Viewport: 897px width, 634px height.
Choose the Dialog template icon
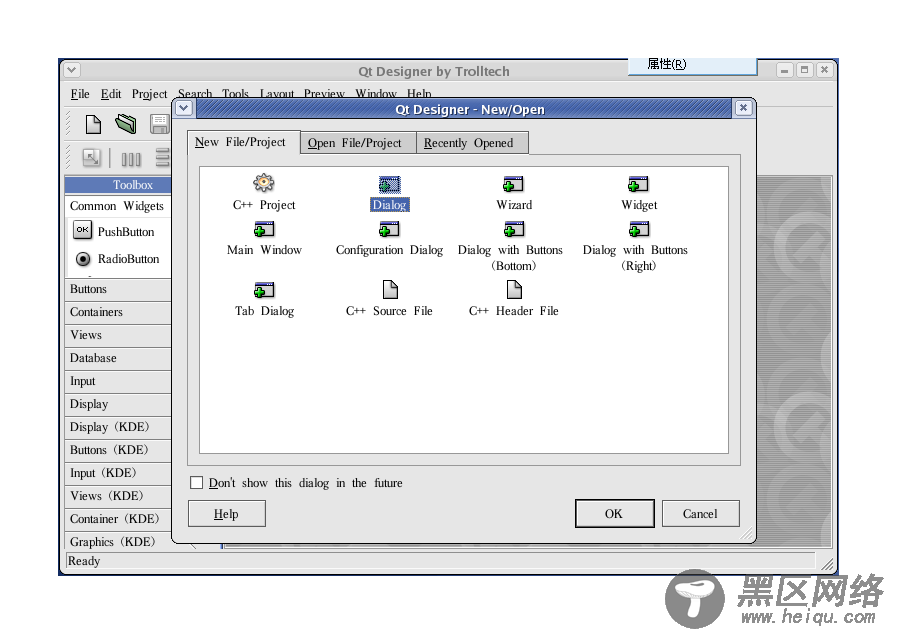390,184
